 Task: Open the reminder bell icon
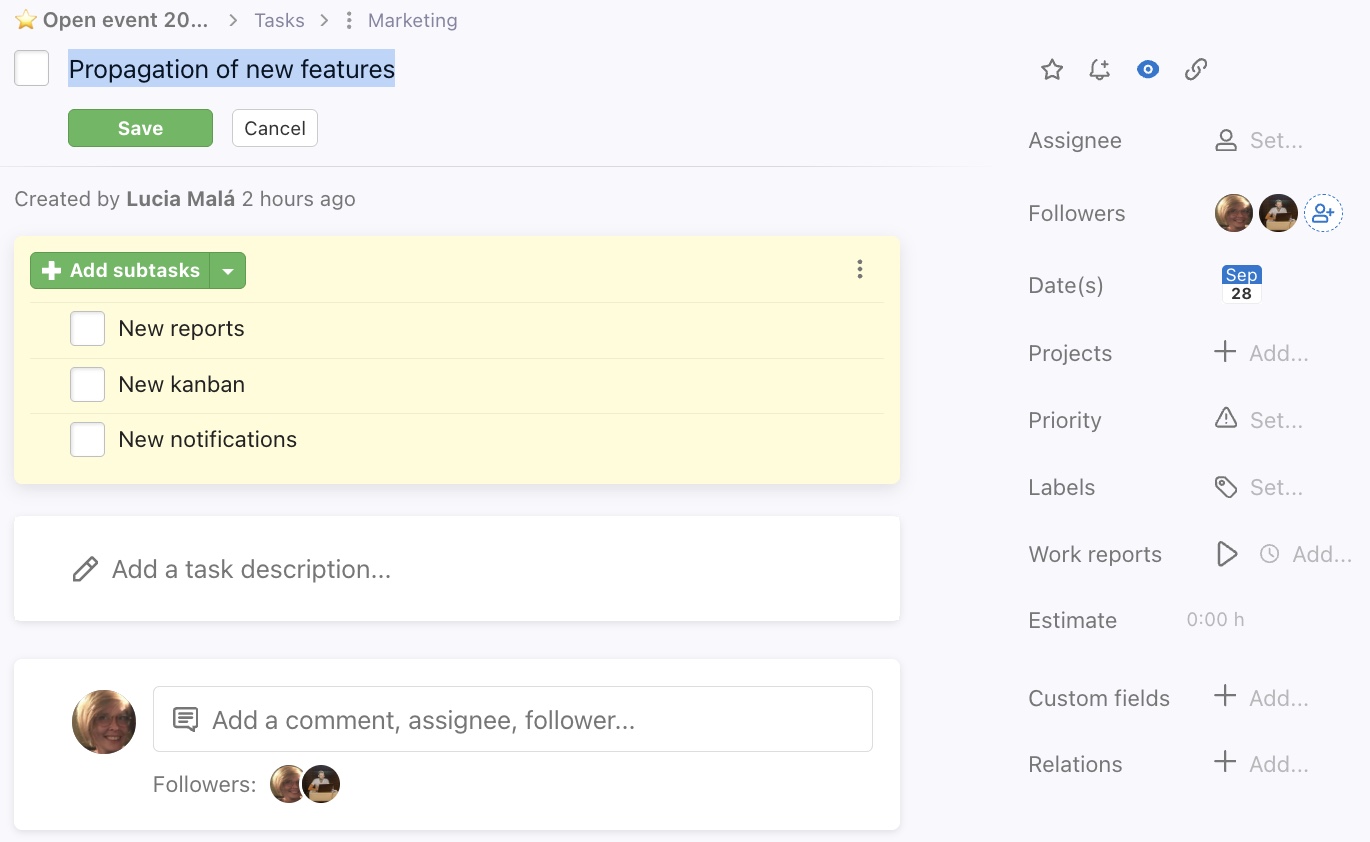pyautogui.click(x=1100, y=70)
